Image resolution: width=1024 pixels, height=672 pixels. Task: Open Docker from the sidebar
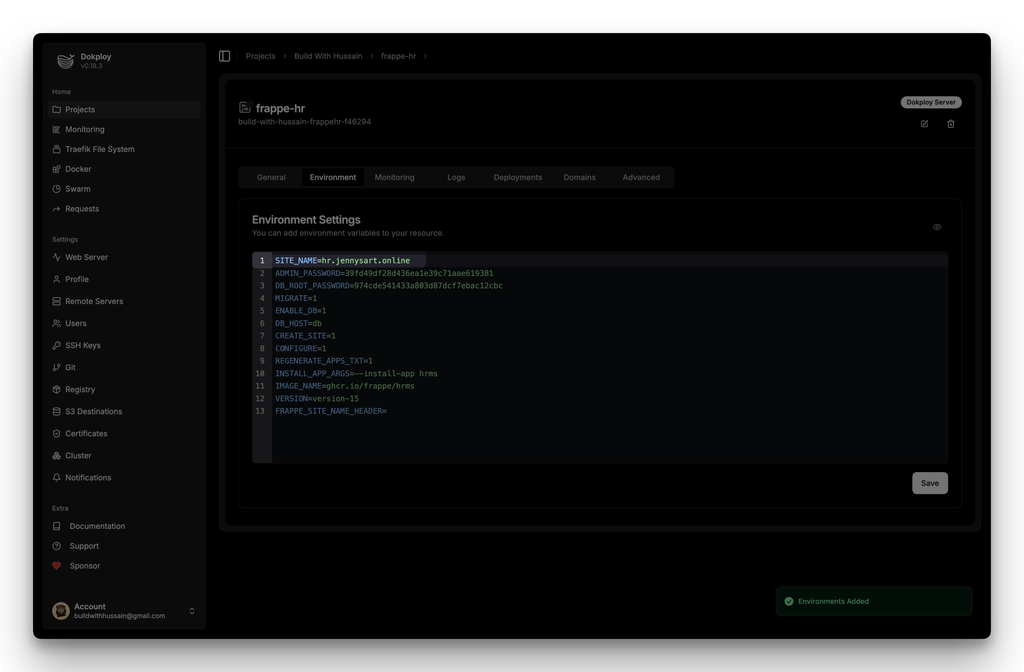[x=78, y=169]
